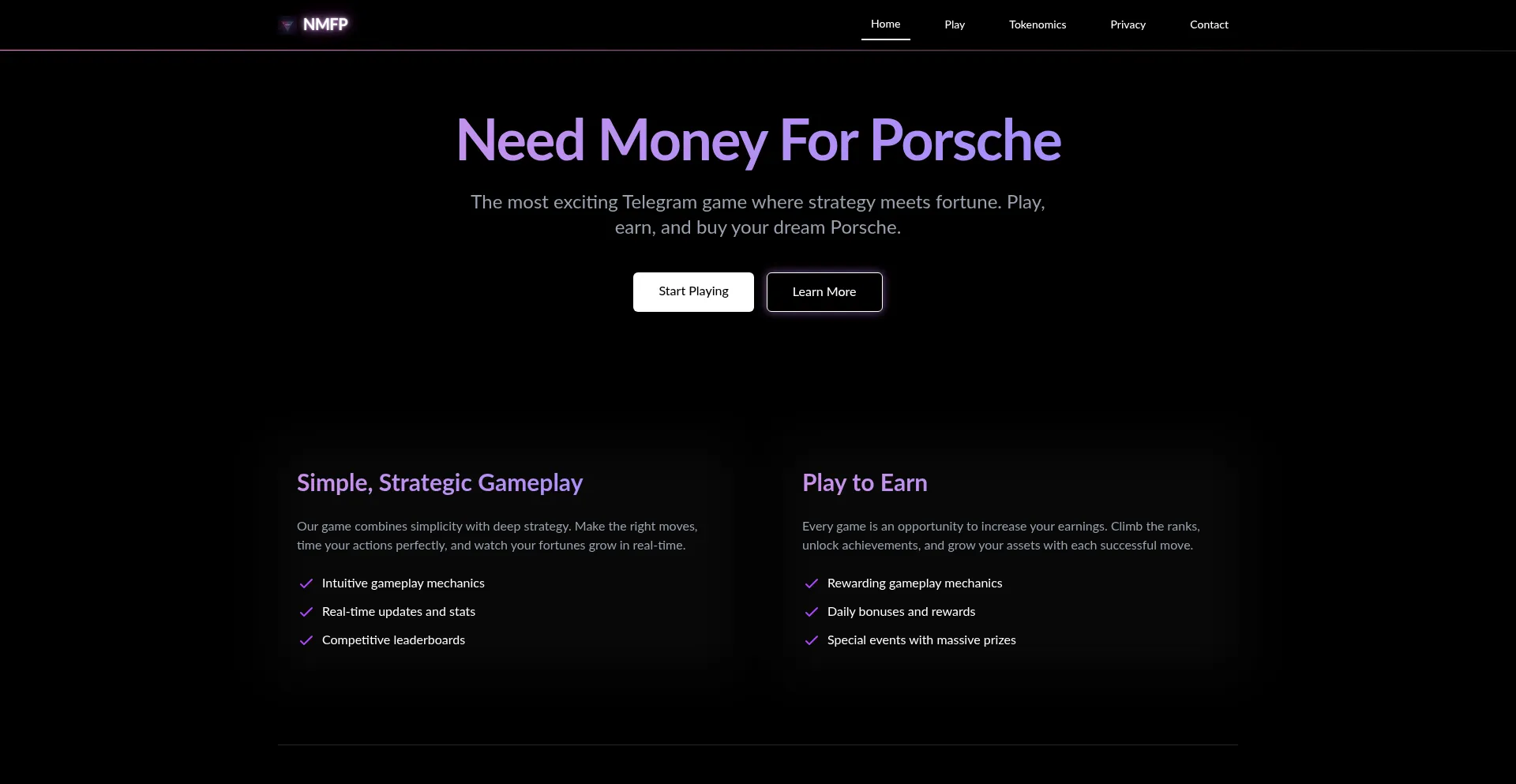This screenshot has width=1516, height=784.
Task: Click the checkmark beside "Intuitive gameplay mechanics"
Action: [x=306, y=583]
